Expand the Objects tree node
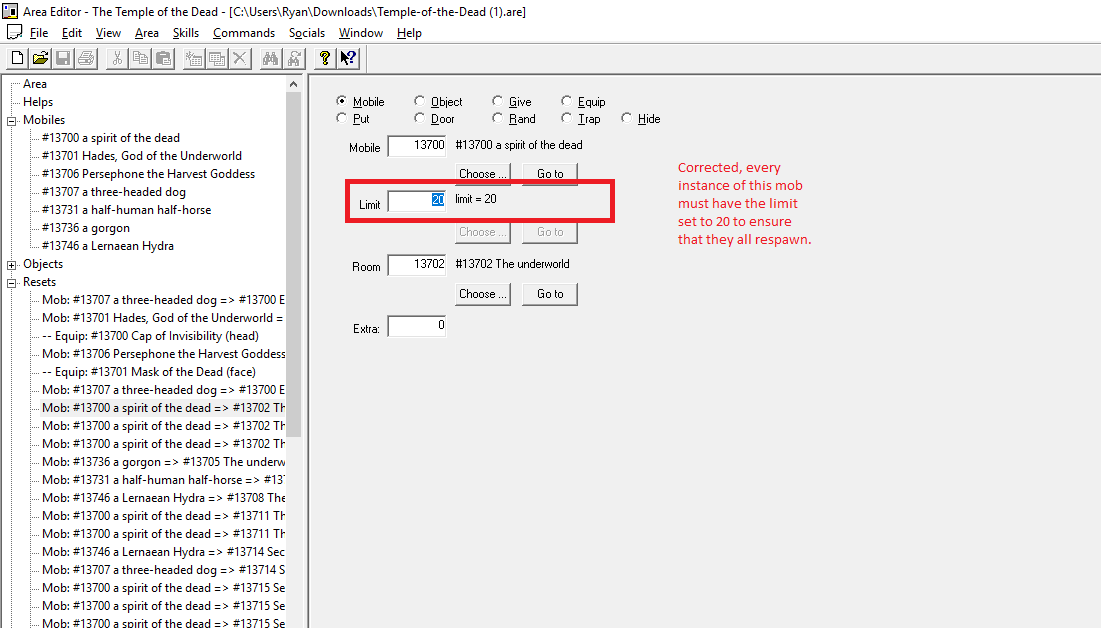Image resolution: width=1101 pixels, height=628 pixels. pos(12,264)
